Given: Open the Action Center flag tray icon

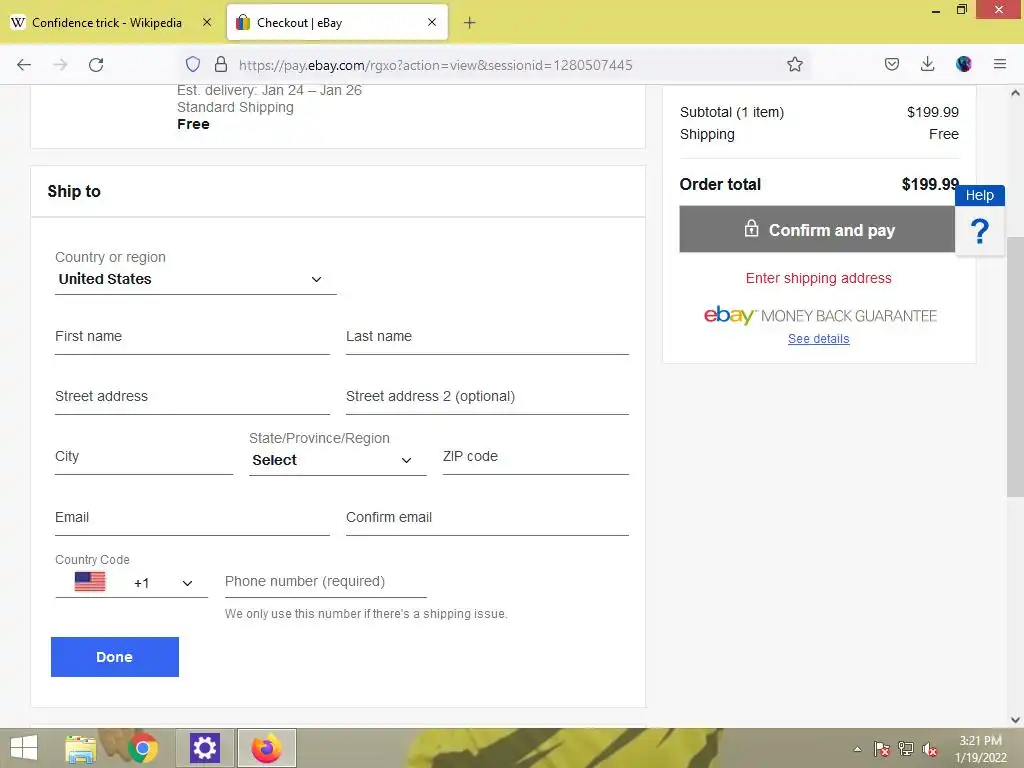Looking at the screenshot, I should pos(882,749).
